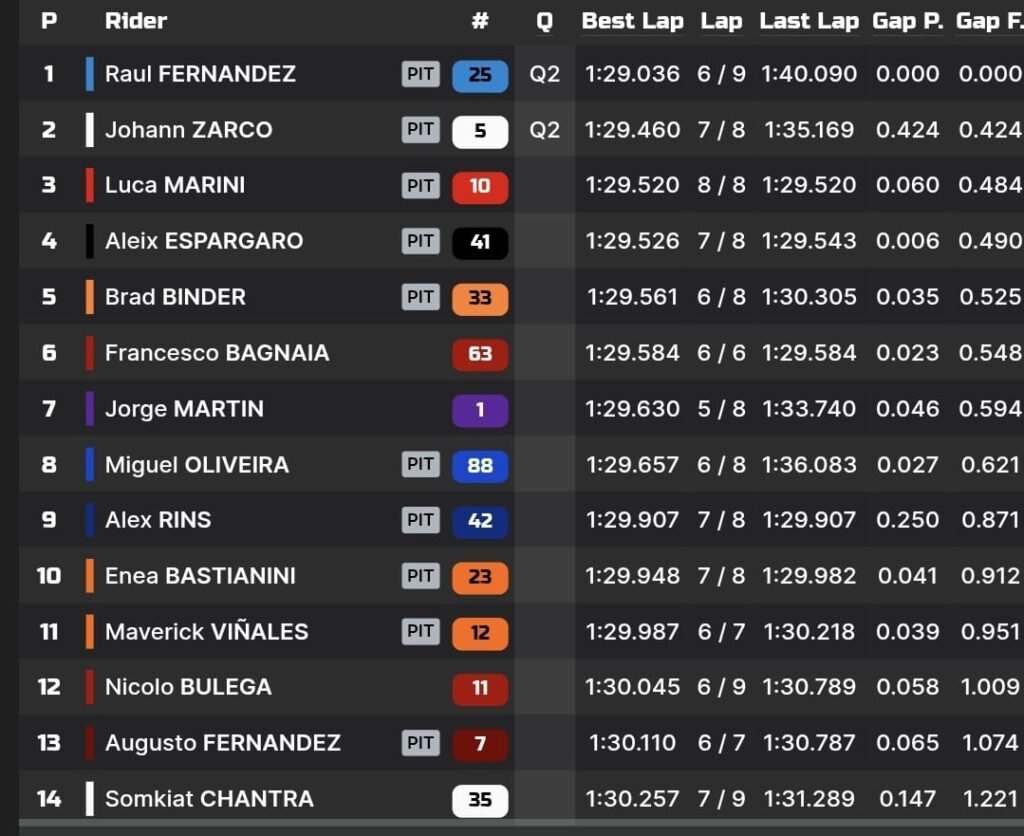Click Johann Zarco's white number 5 badge
Screen dimensions: 1024x836
(x=480, y=131)
